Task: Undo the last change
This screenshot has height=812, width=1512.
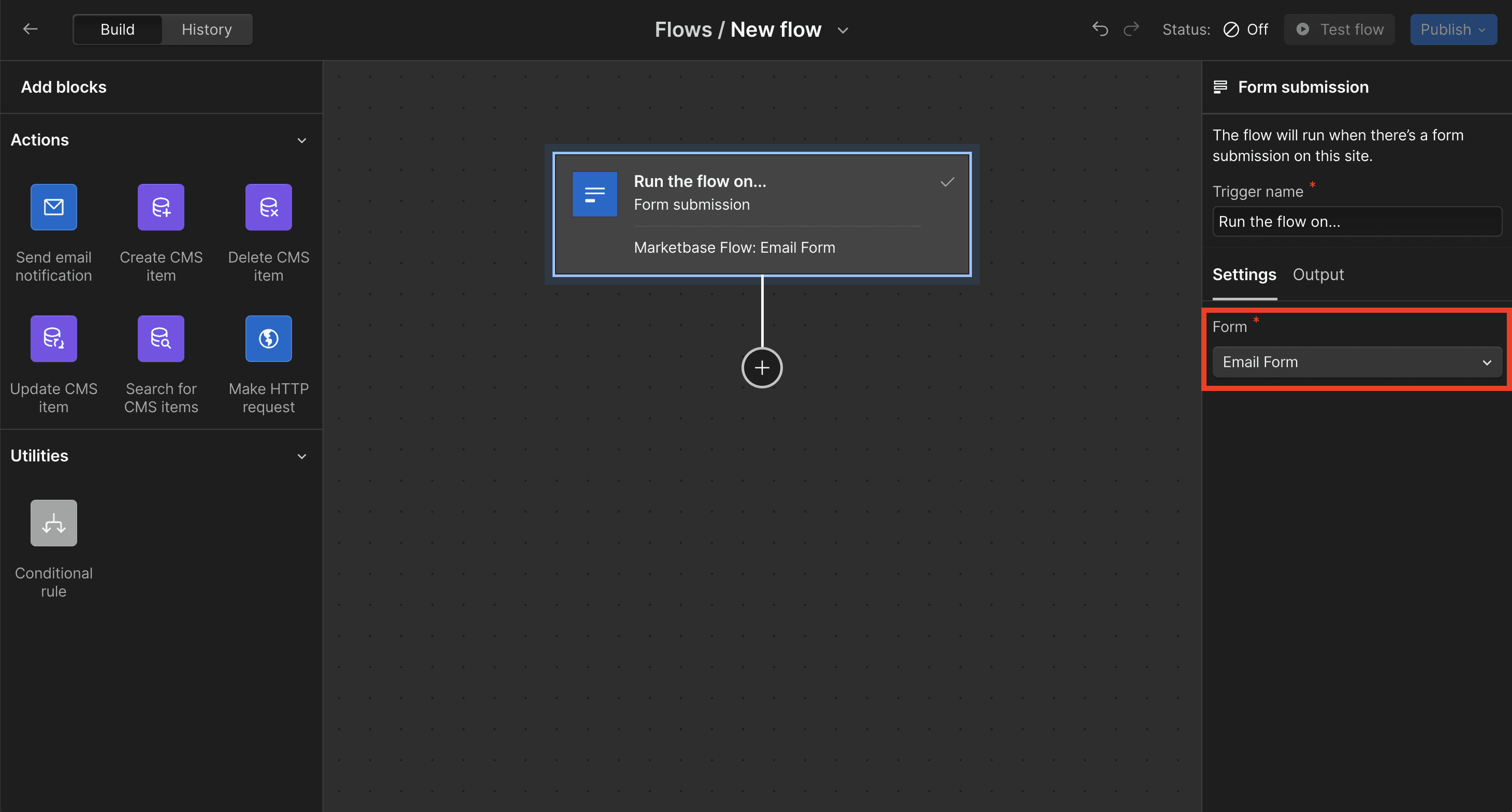Action: [x=1100, y=30]
